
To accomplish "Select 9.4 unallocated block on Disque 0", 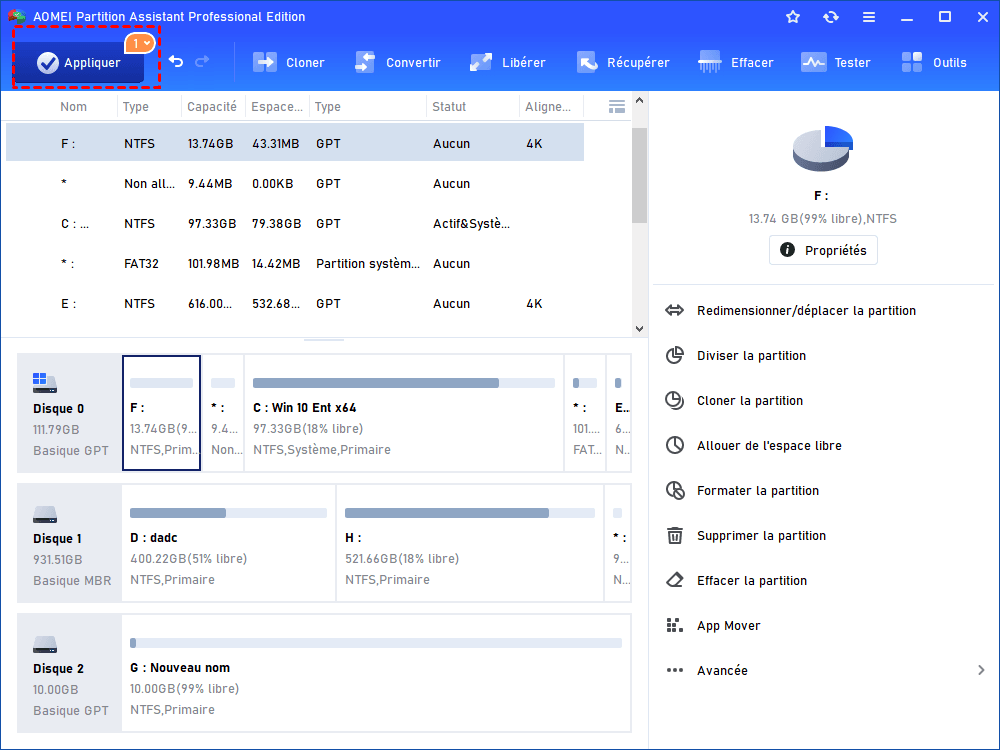I will tap(223, 413).
